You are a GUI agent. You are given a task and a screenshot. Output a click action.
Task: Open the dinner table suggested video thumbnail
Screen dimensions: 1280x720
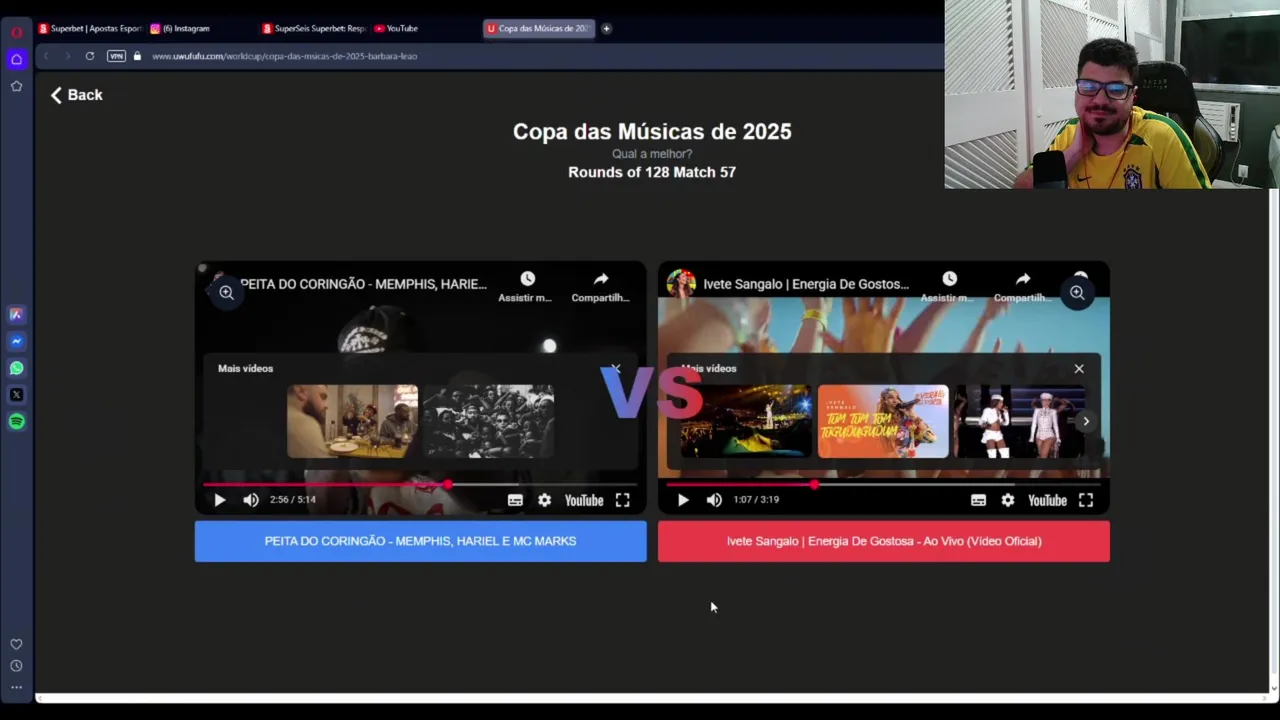[x=353, y=421]
